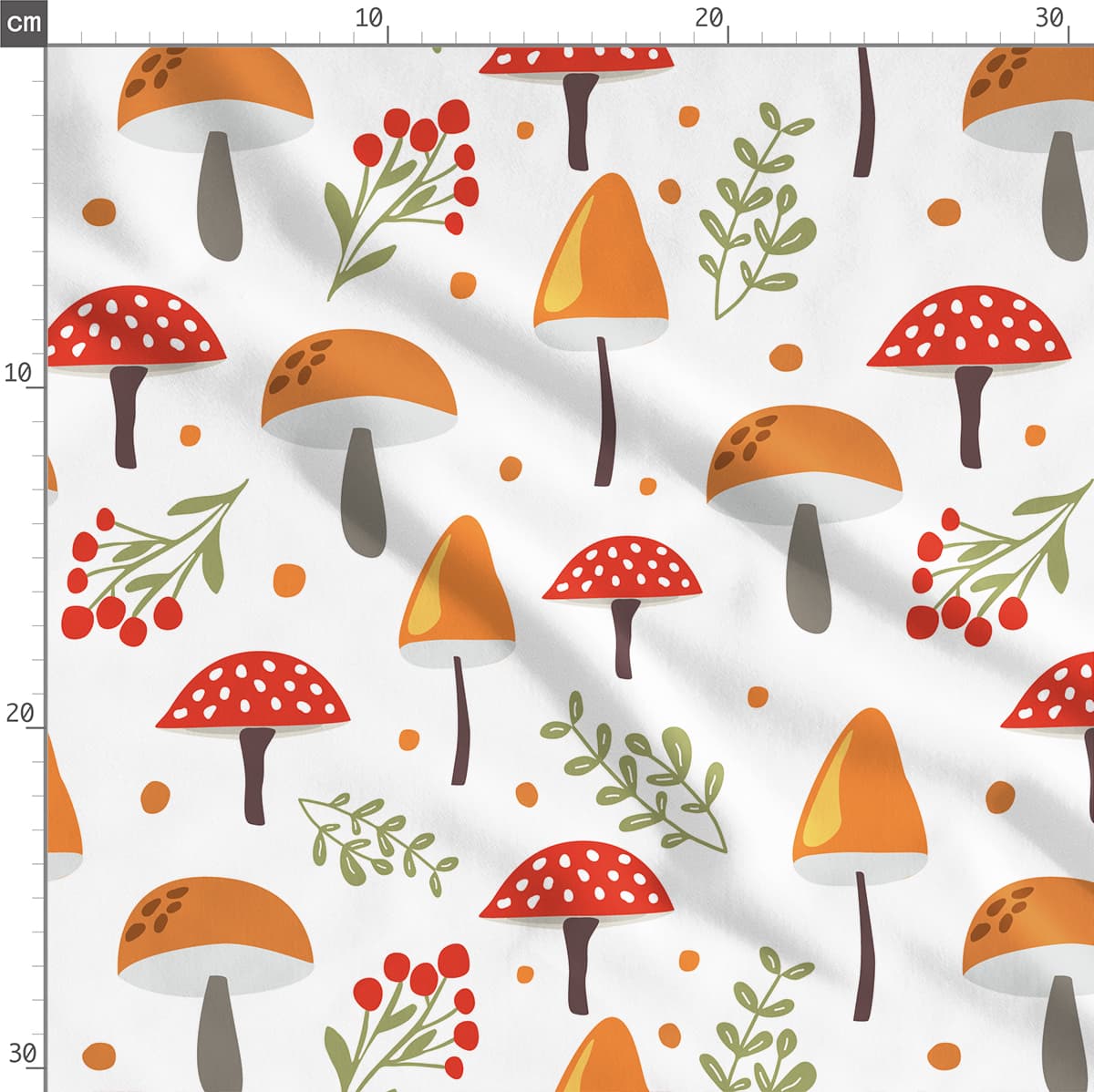The width and height of the screenshot is (1094, 1092).
Task: Click the 20 mark on vertical ruler
Action: pyautogui.click(x=19, y=713)
